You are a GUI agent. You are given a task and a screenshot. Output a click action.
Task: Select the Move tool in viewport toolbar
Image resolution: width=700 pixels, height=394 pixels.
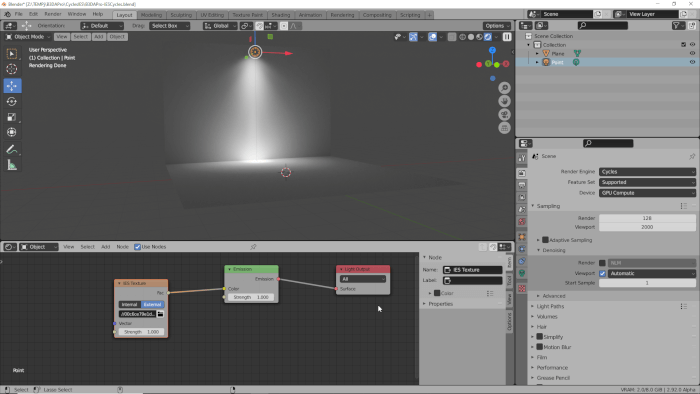click(x=12, y=86)
